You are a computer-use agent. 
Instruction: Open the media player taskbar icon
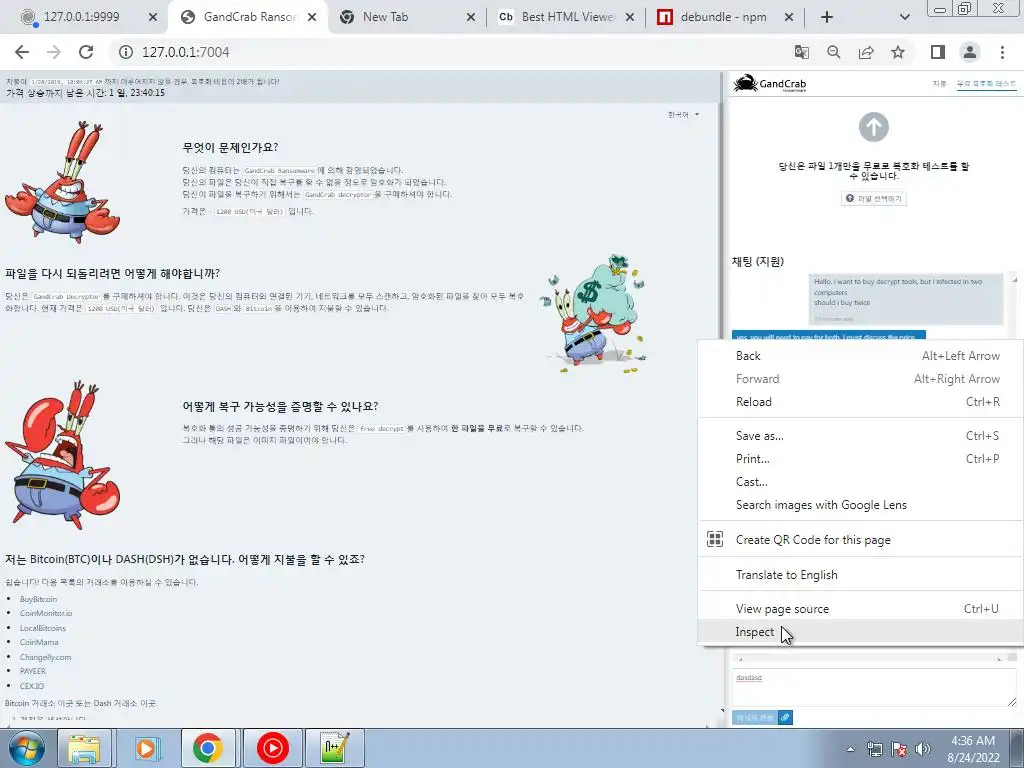click(146, 748)
